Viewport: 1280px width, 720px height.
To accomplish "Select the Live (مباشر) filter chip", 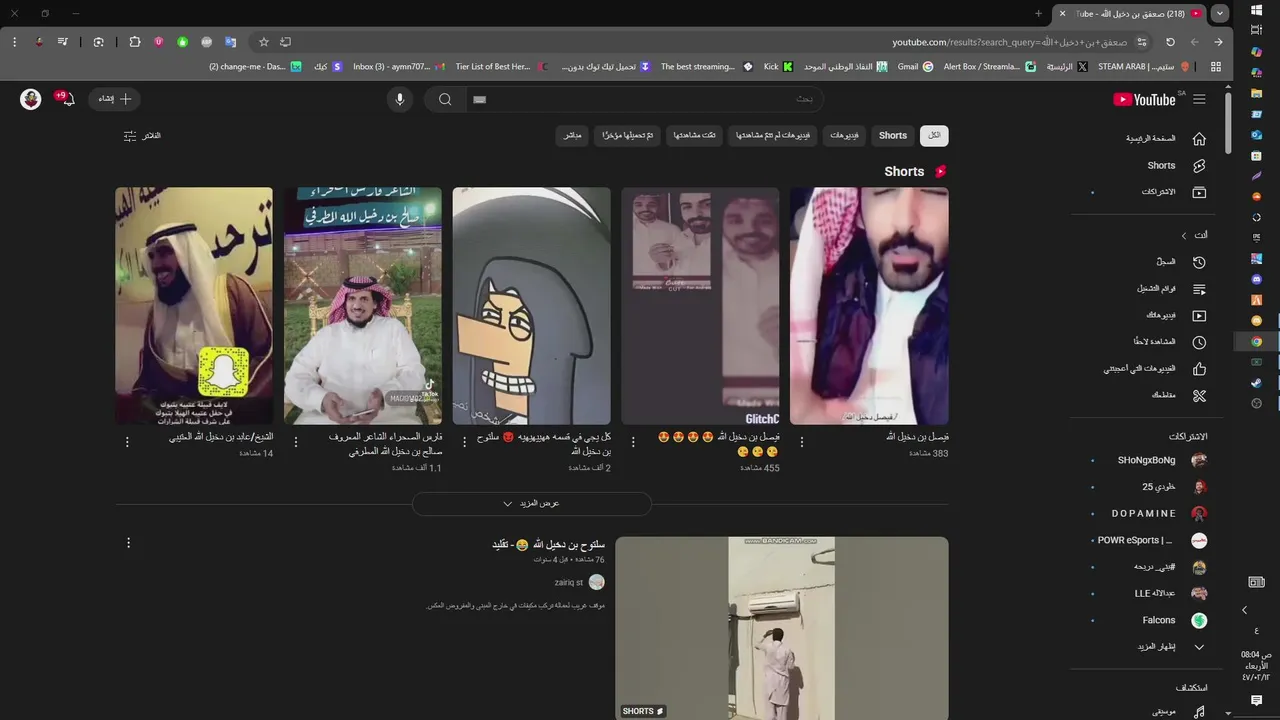I will [572, 136].
